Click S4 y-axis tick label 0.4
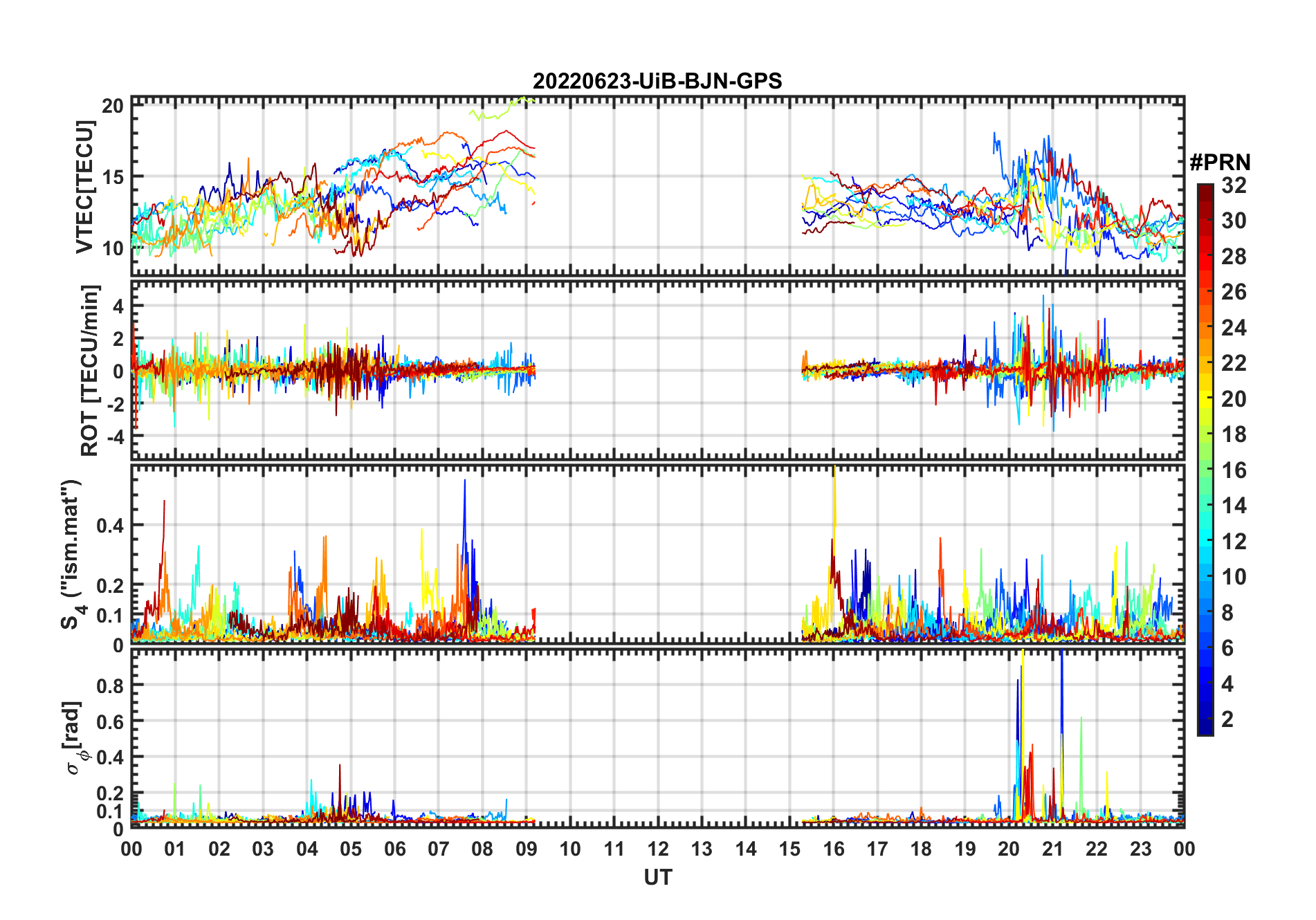 (x=110, y=526)
